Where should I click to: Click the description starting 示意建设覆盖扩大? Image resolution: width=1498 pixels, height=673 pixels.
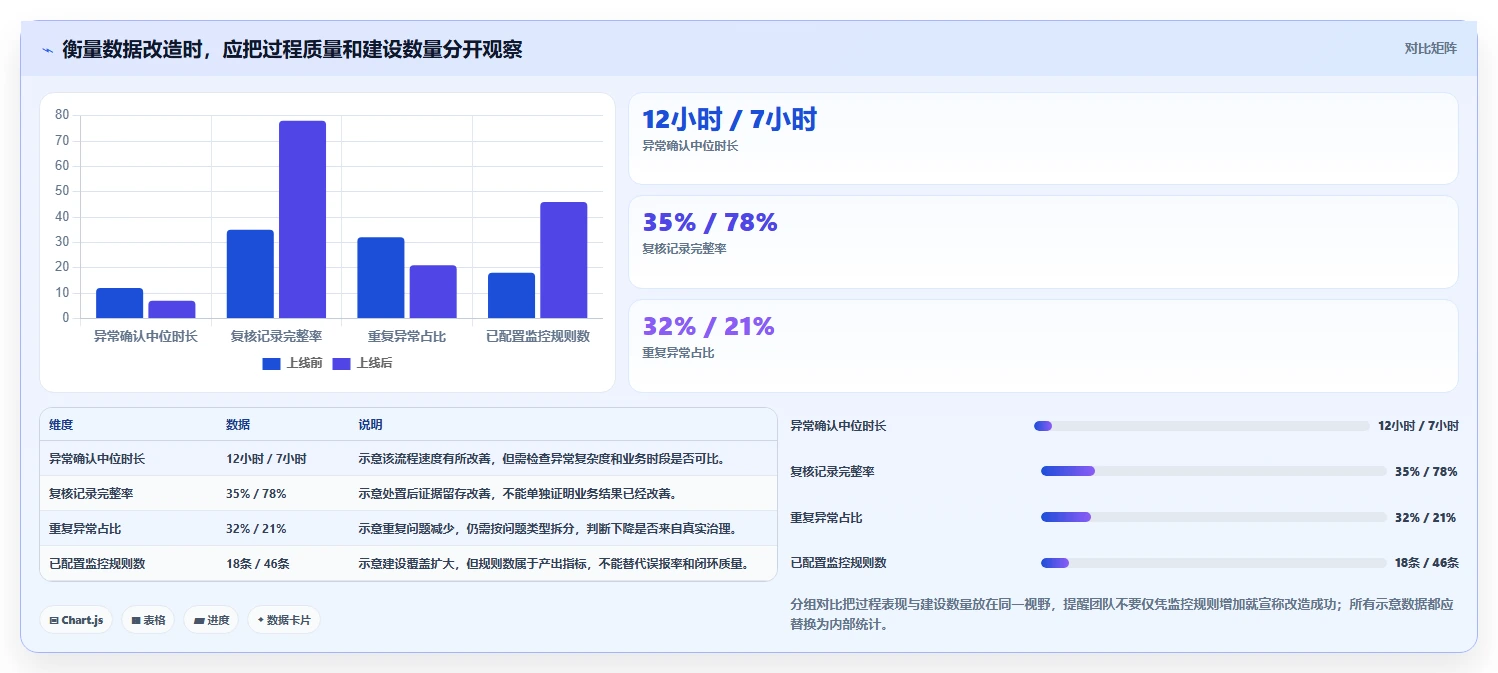pyautogui.click(x=554, y=564)
